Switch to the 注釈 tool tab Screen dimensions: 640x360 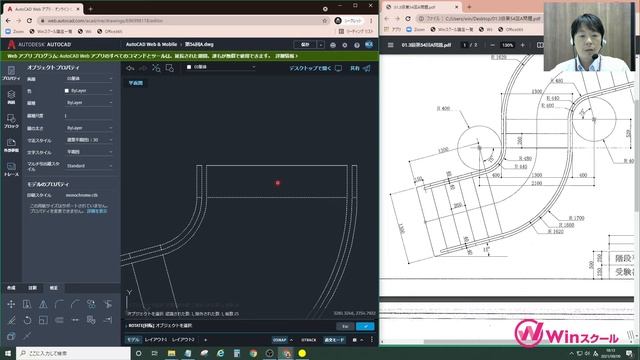click(x=33, y=288)
